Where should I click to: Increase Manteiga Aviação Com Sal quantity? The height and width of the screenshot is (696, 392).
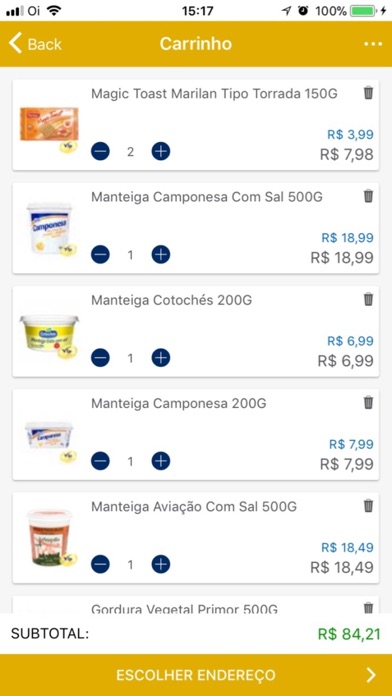click(161, 565)
